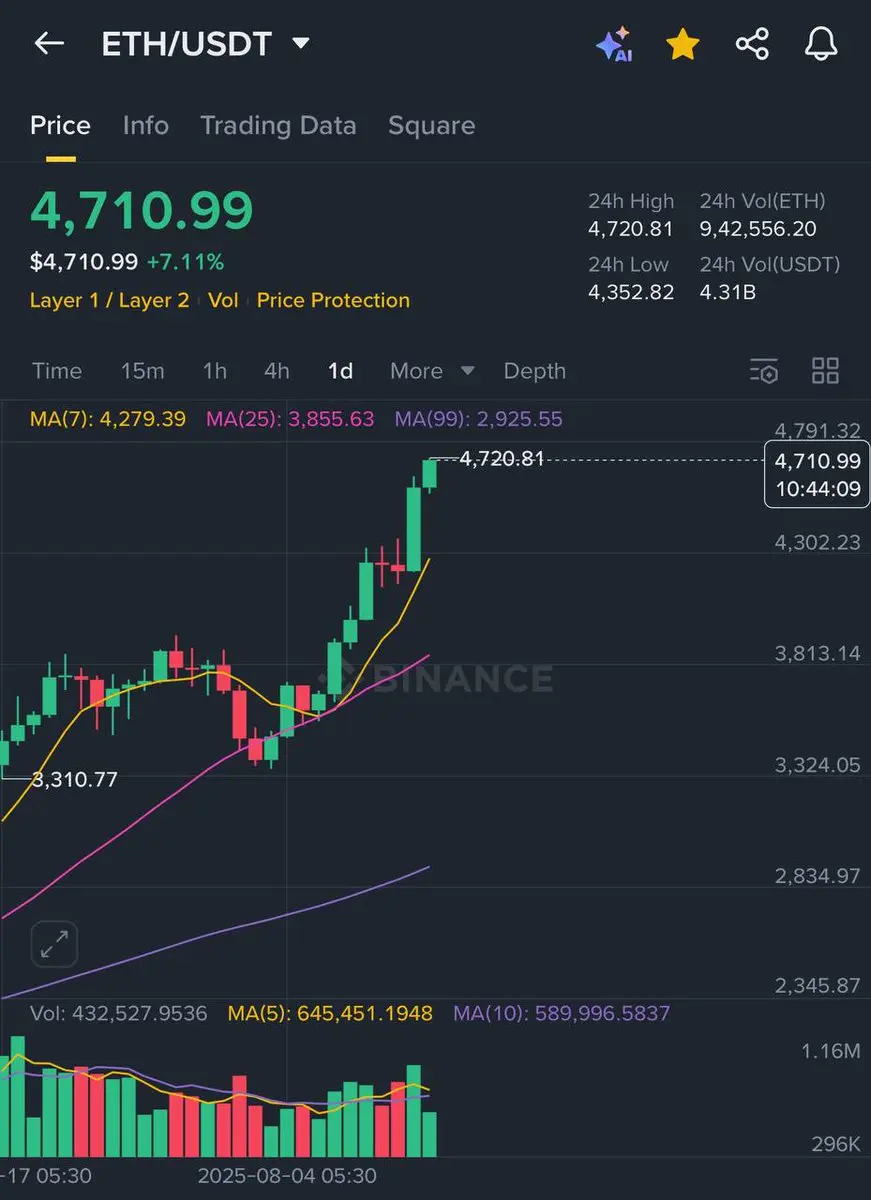Switch to the Info tab
871x1200 pixels.
coord(145,125)
